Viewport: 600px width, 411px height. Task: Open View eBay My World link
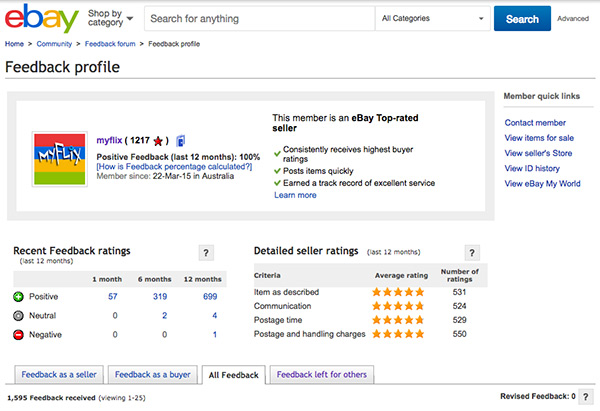[542, 184]
